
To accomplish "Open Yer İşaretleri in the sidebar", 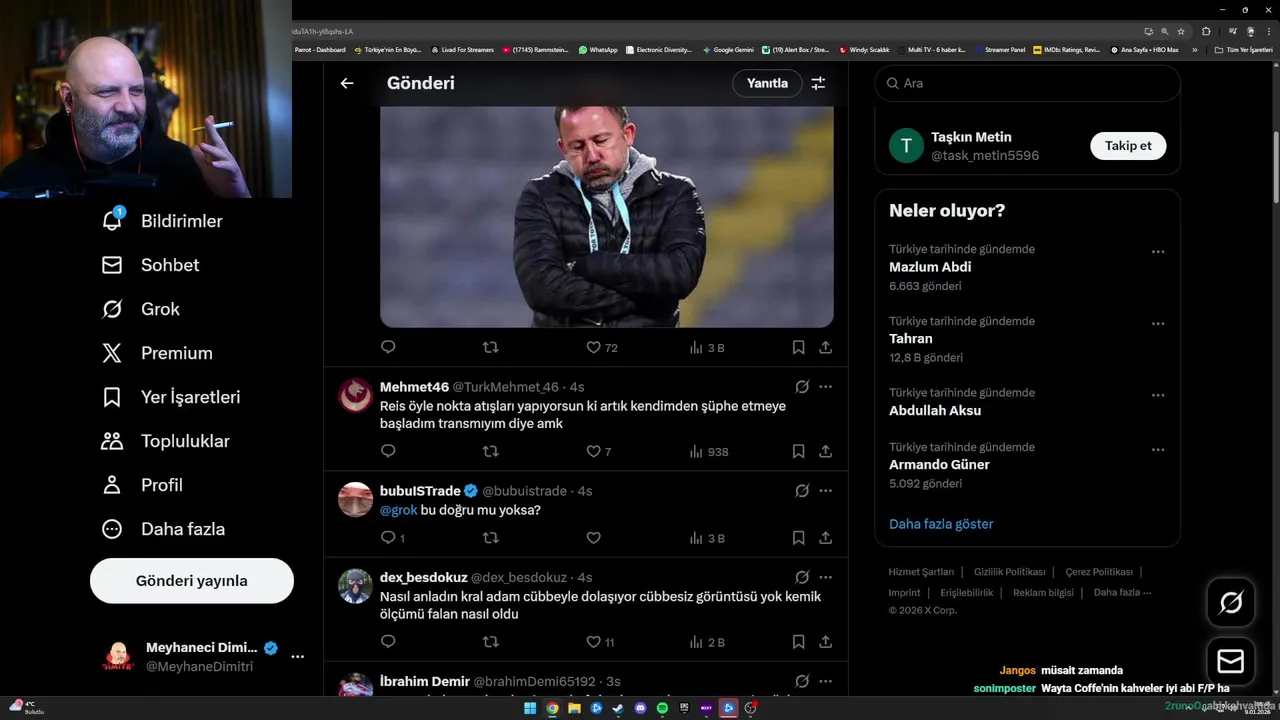I will (x=171, y=397).
